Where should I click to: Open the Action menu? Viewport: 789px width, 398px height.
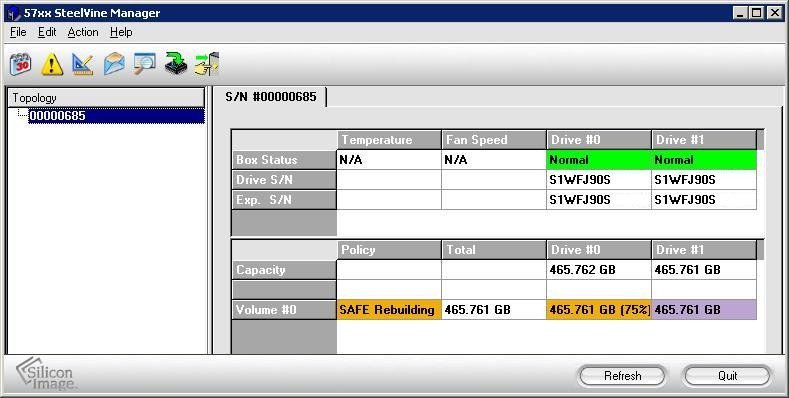coord(83,32)
